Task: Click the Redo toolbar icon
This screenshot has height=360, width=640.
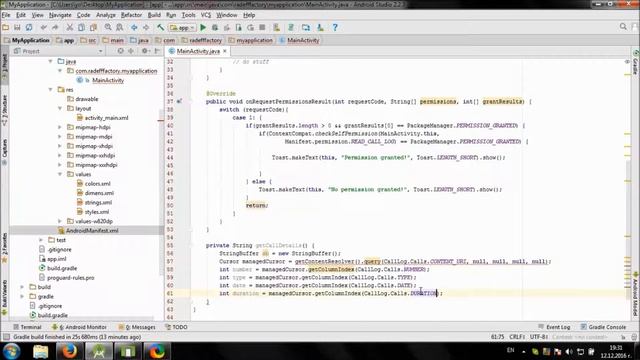Action: (x=55, y=27)
